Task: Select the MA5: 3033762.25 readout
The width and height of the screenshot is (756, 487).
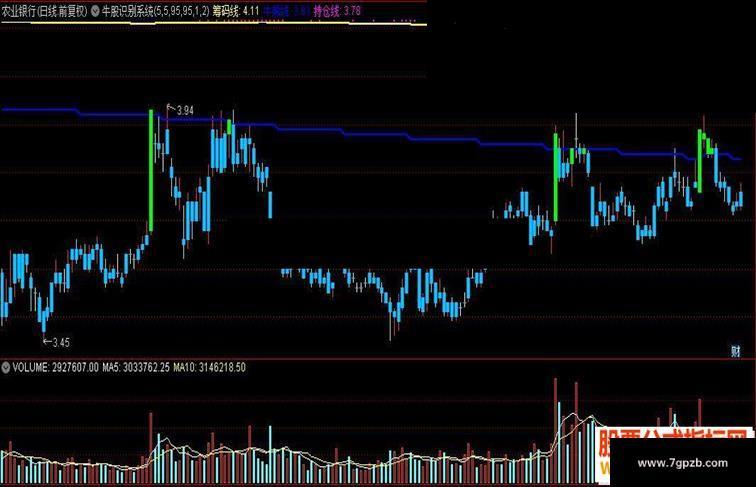Action: [x=136, y=367]
